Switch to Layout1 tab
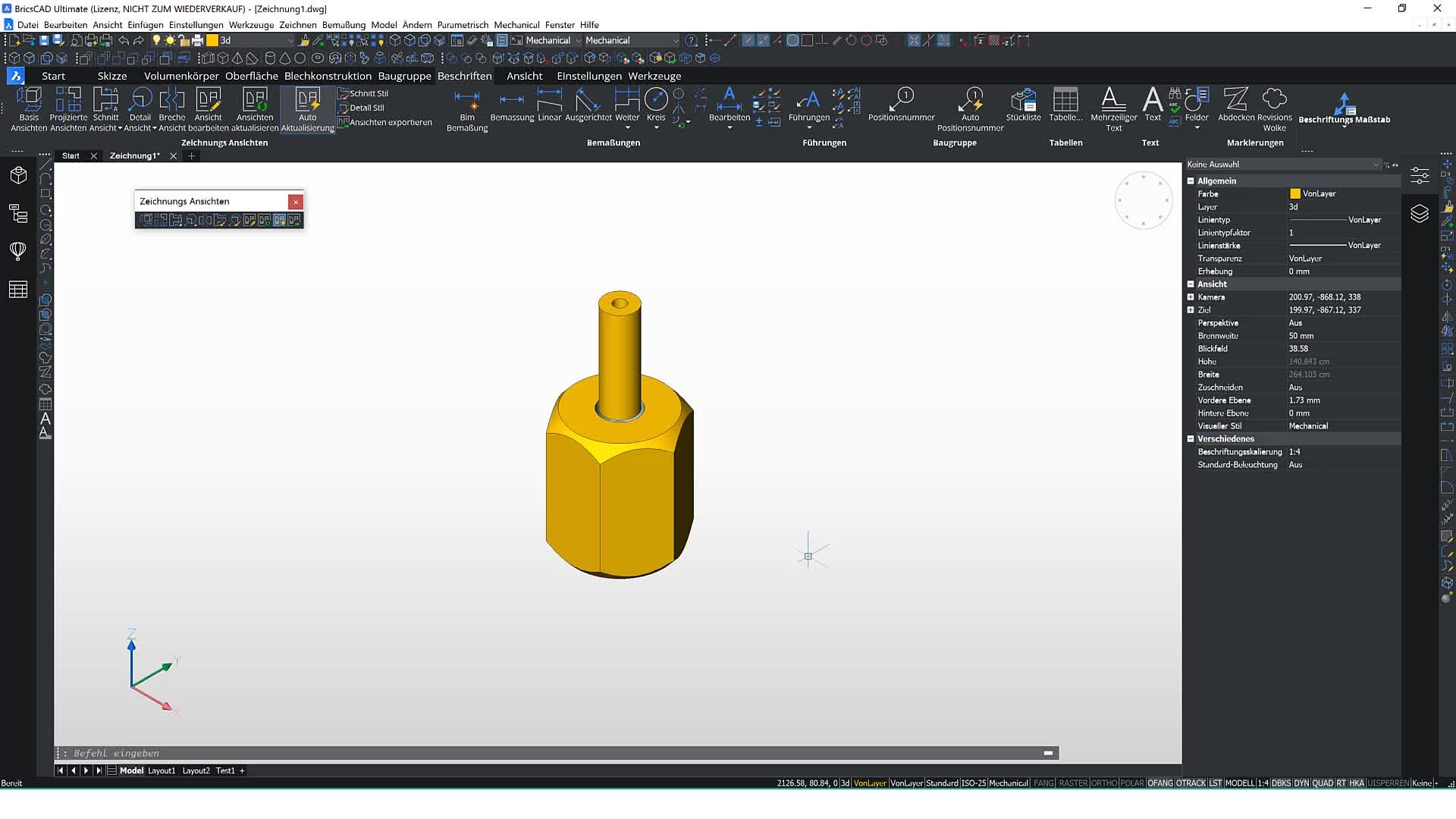Screen dimensions: 1456x819 pos(161,770)
